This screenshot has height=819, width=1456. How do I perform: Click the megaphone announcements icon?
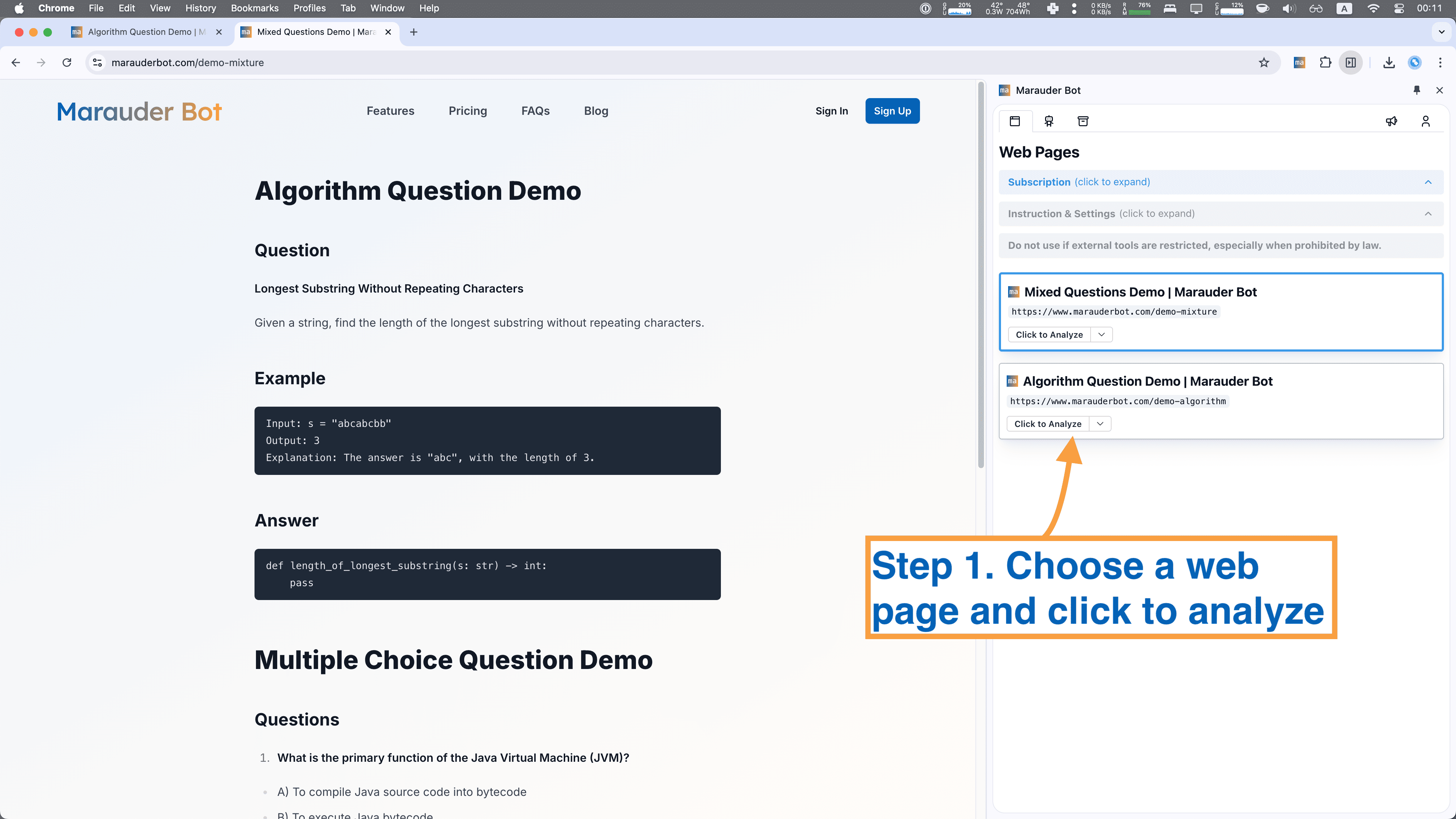click(1392, 121)
